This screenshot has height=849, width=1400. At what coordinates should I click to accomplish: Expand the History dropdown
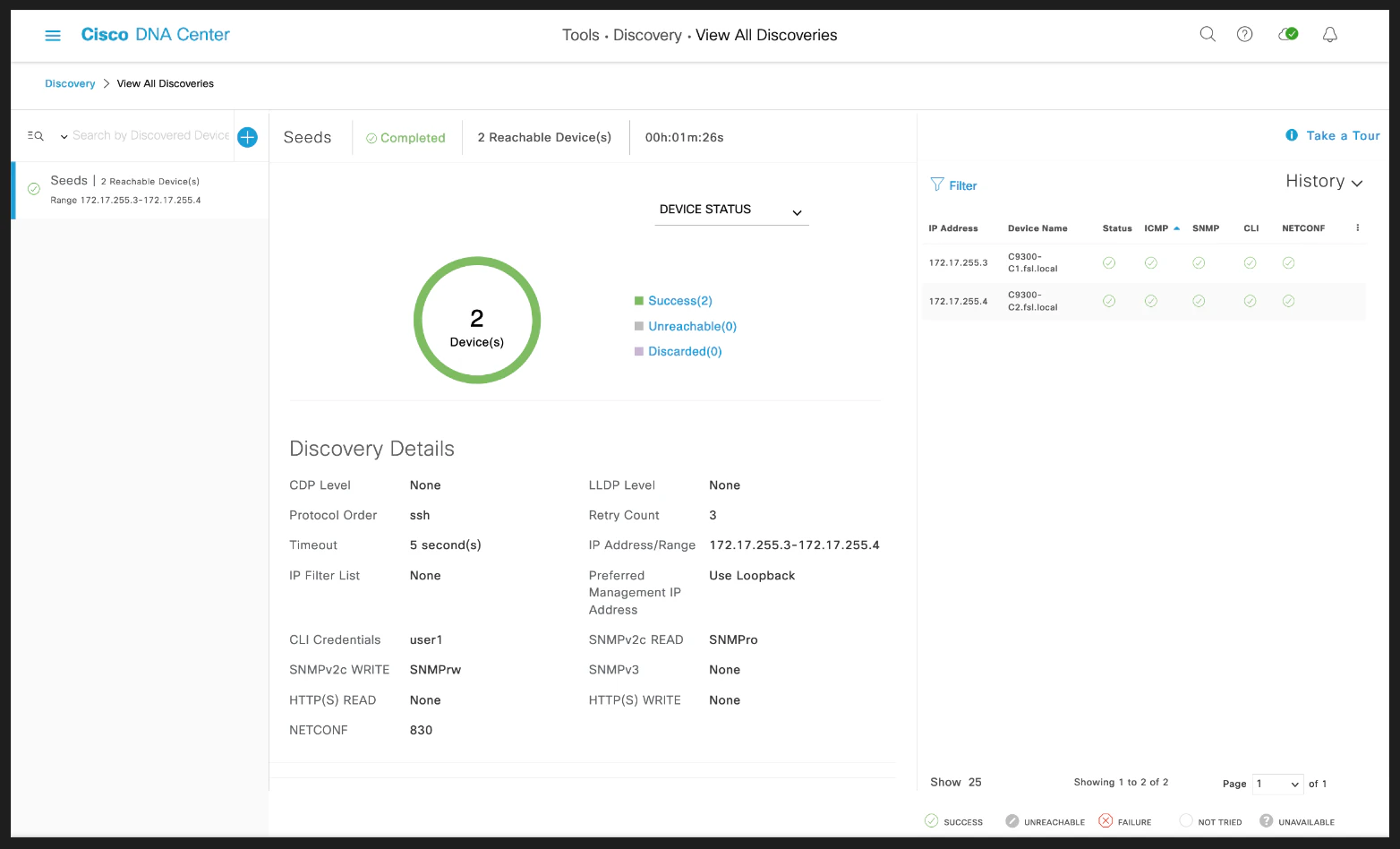coord(1324,182)
